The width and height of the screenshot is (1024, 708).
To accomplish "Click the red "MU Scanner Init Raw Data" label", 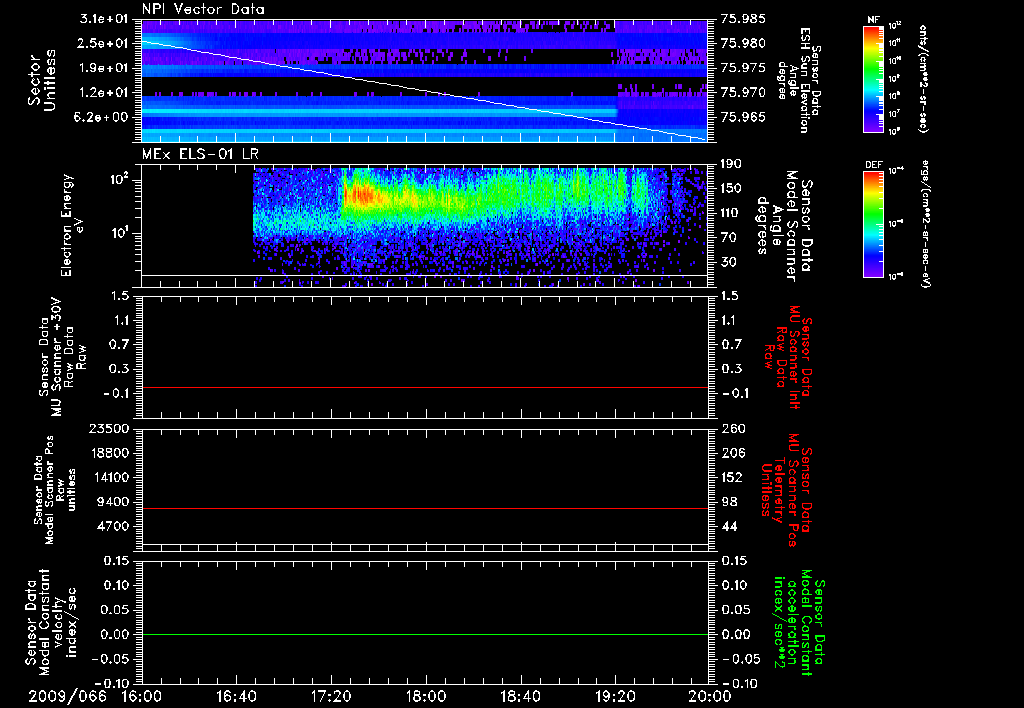I will [787, 357].
